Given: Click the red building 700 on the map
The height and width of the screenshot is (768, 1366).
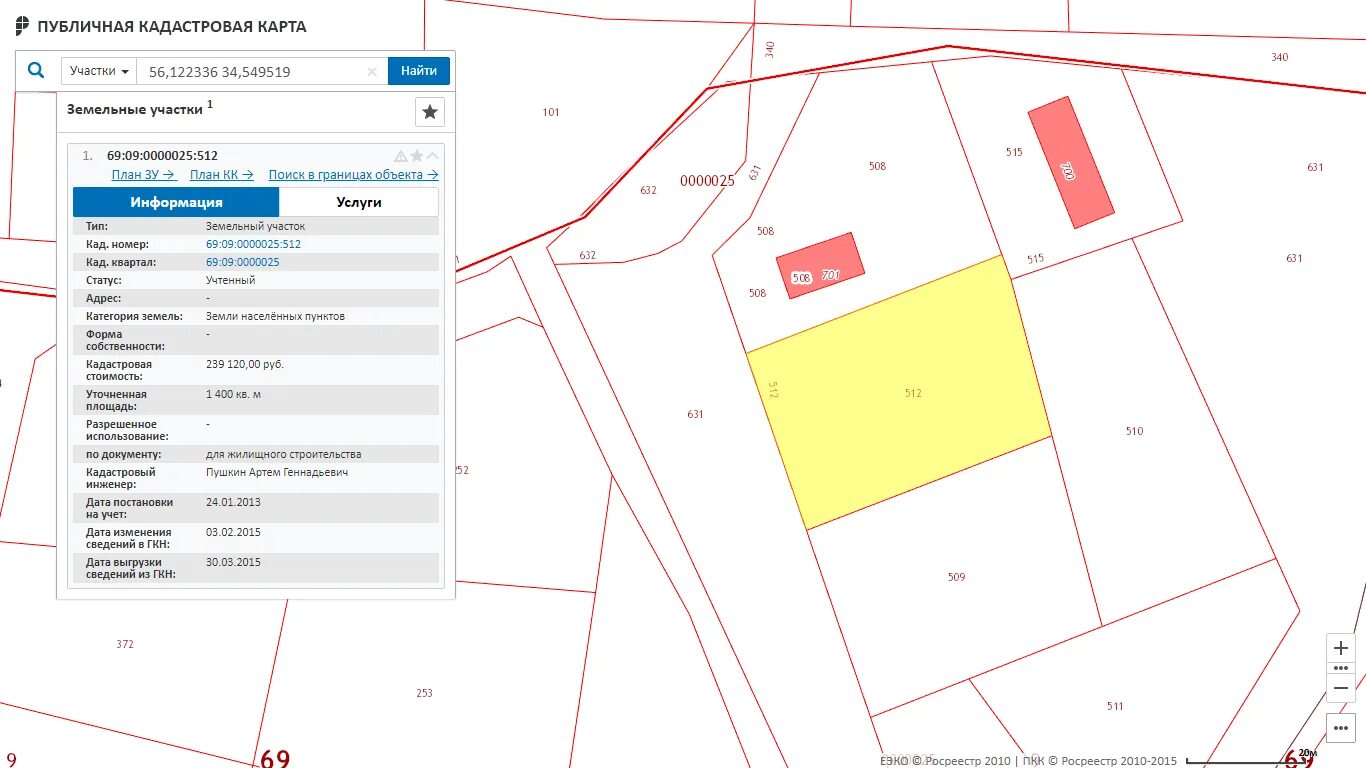Looking at the screenshot, I should pyautogui.click(x=1071, y=162).
